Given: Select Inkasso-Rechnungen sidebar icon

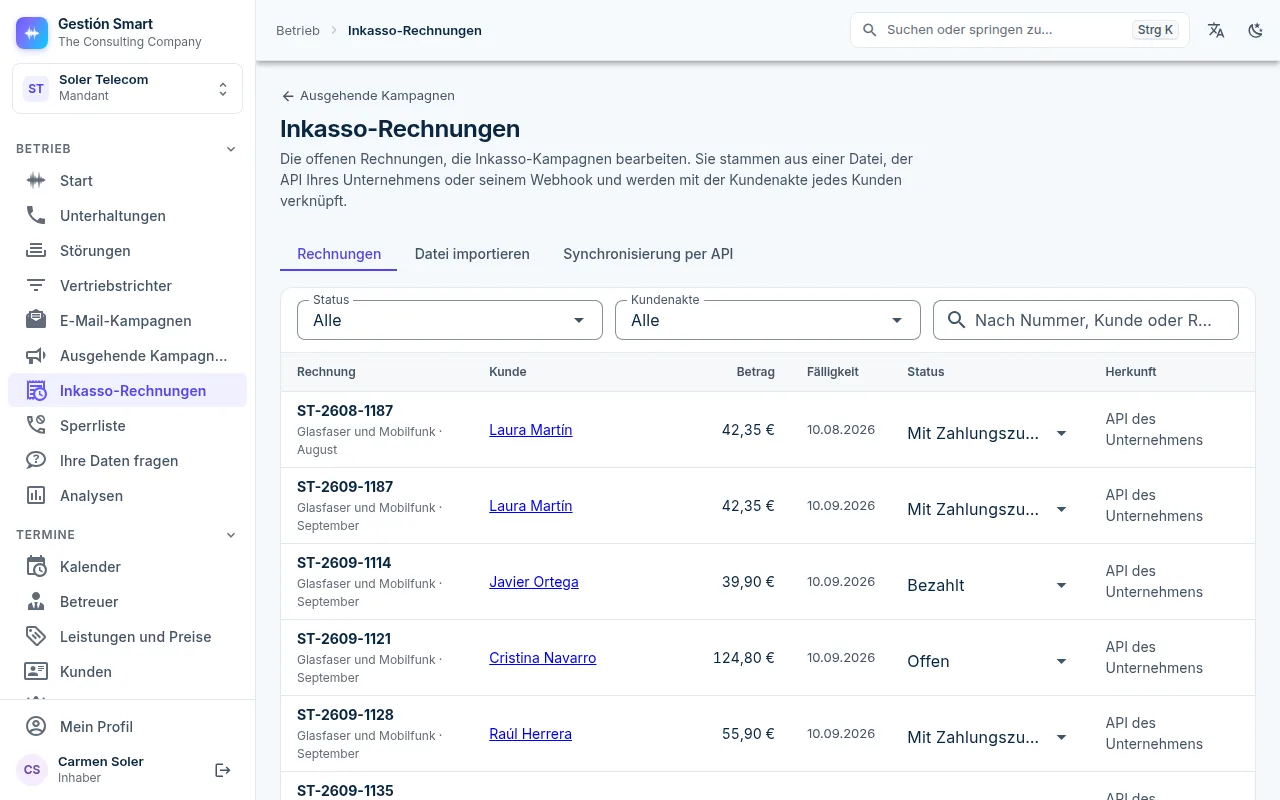Looking at the screenshot, I should click(36, 391).
